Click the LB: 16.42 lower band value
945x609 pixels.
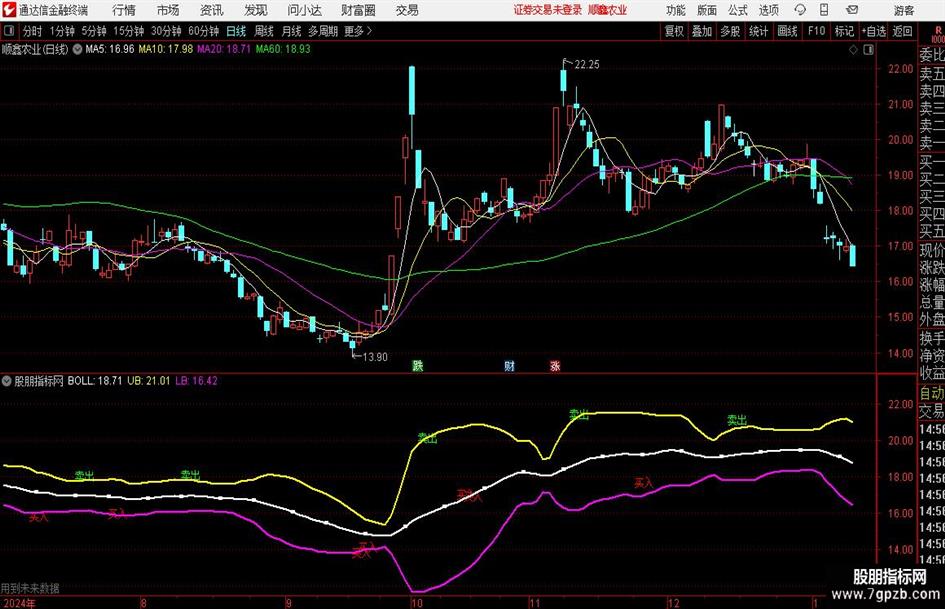(196, 381)
